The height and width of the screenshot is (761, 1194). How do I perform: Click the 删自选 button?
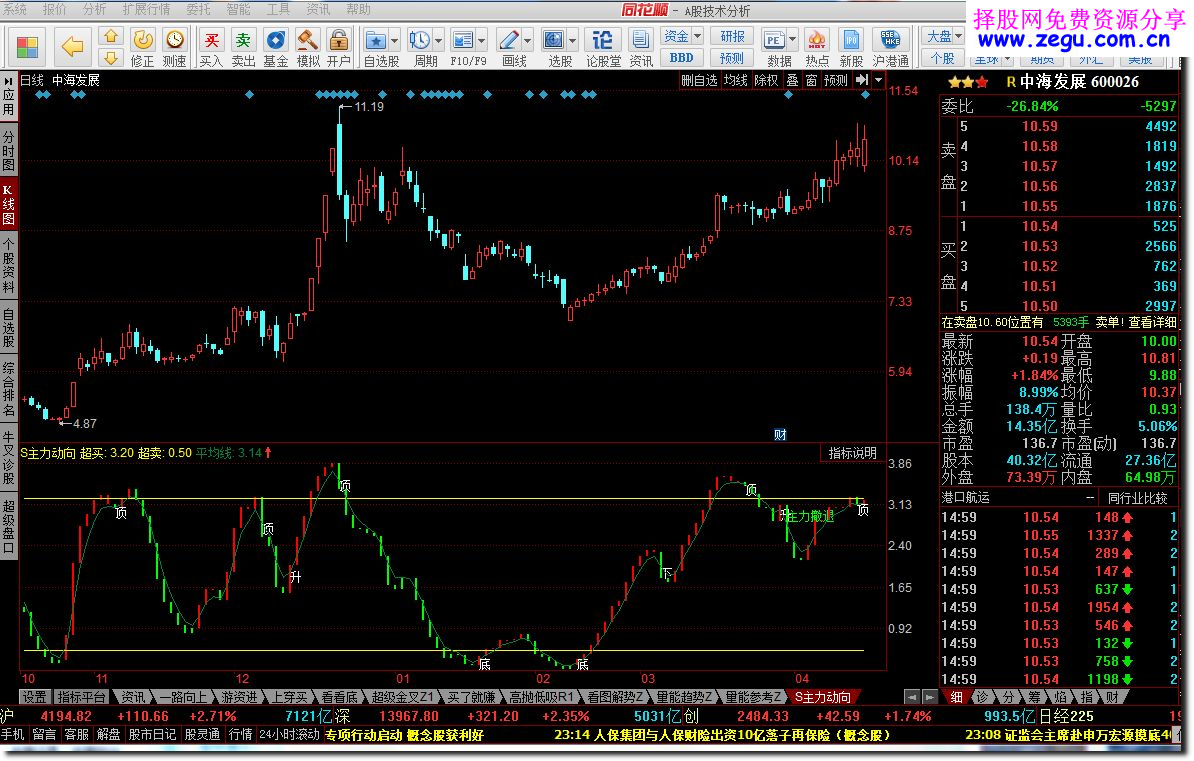(x=700, y=80)
